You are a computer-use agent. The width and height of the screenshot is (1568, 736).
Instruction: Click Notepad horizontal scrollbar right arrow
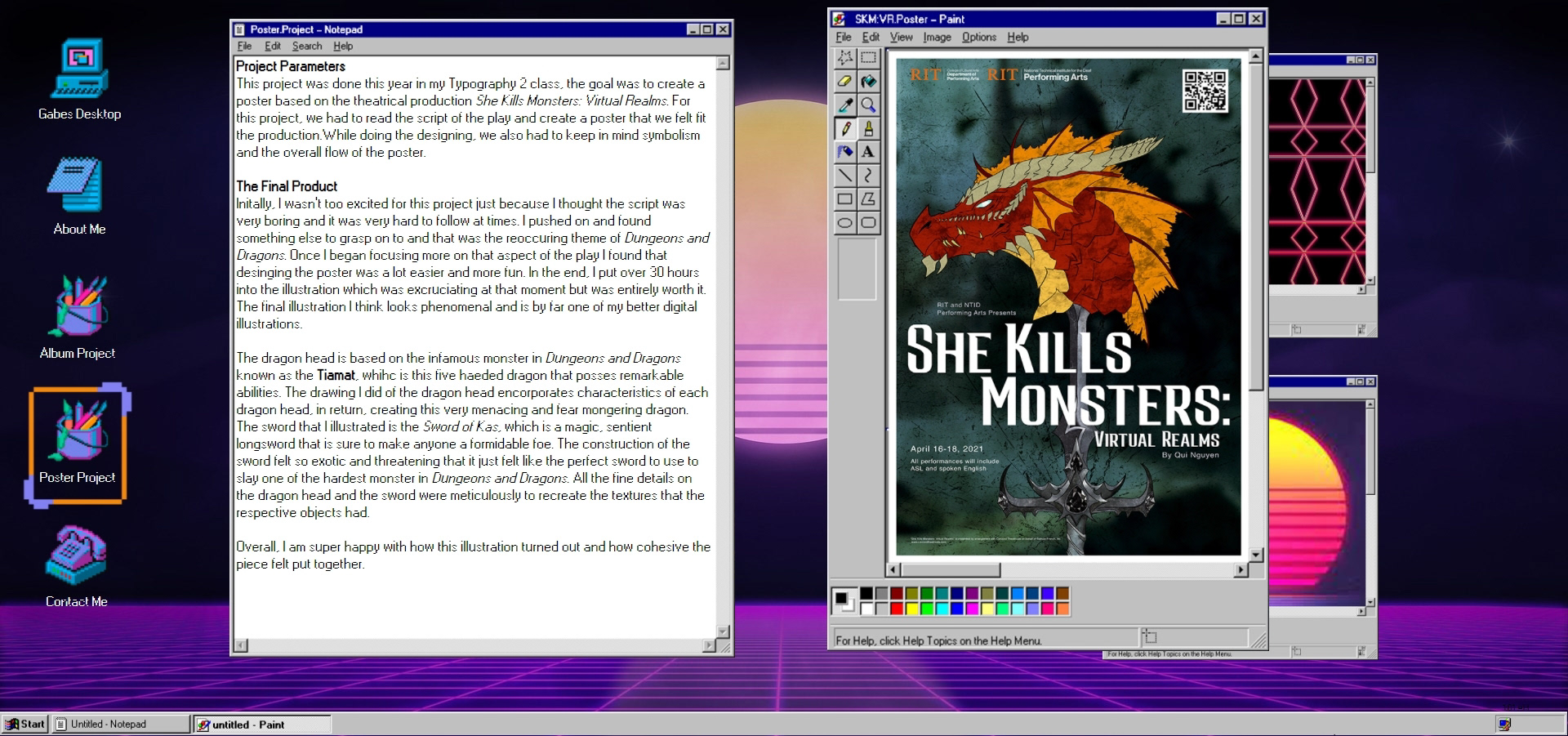[x=709, y=645]
